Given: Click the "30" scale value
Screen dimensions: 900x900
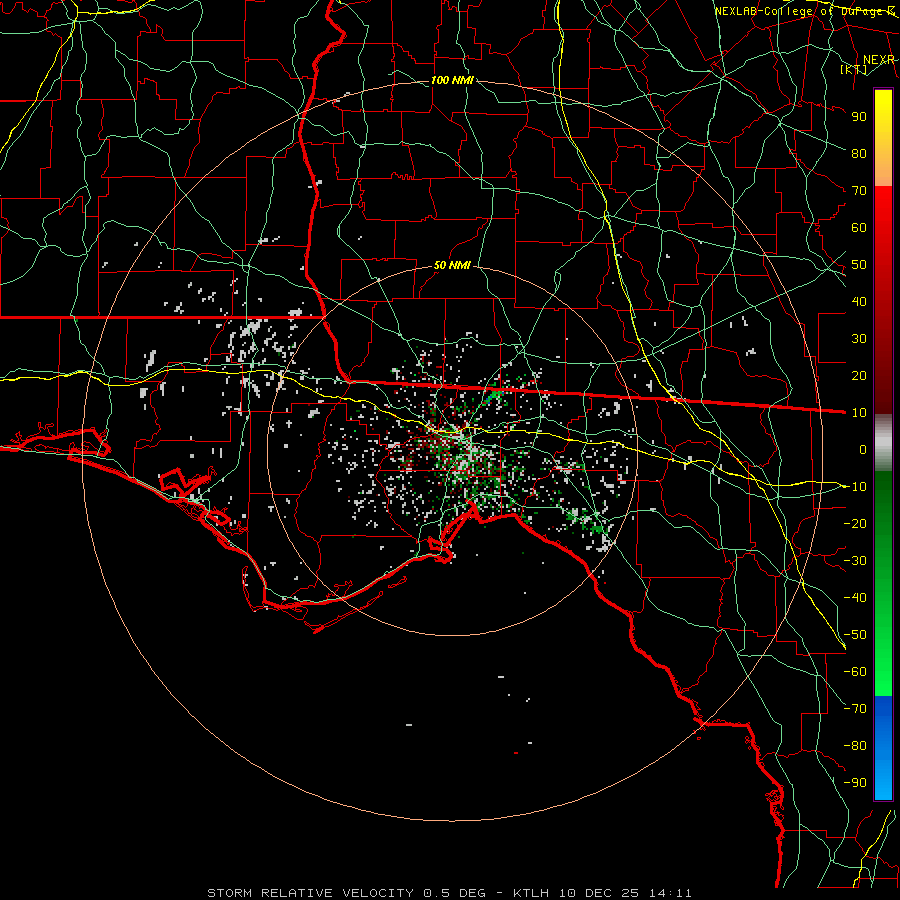Looking at the screenshot, I should click(859, 339).
